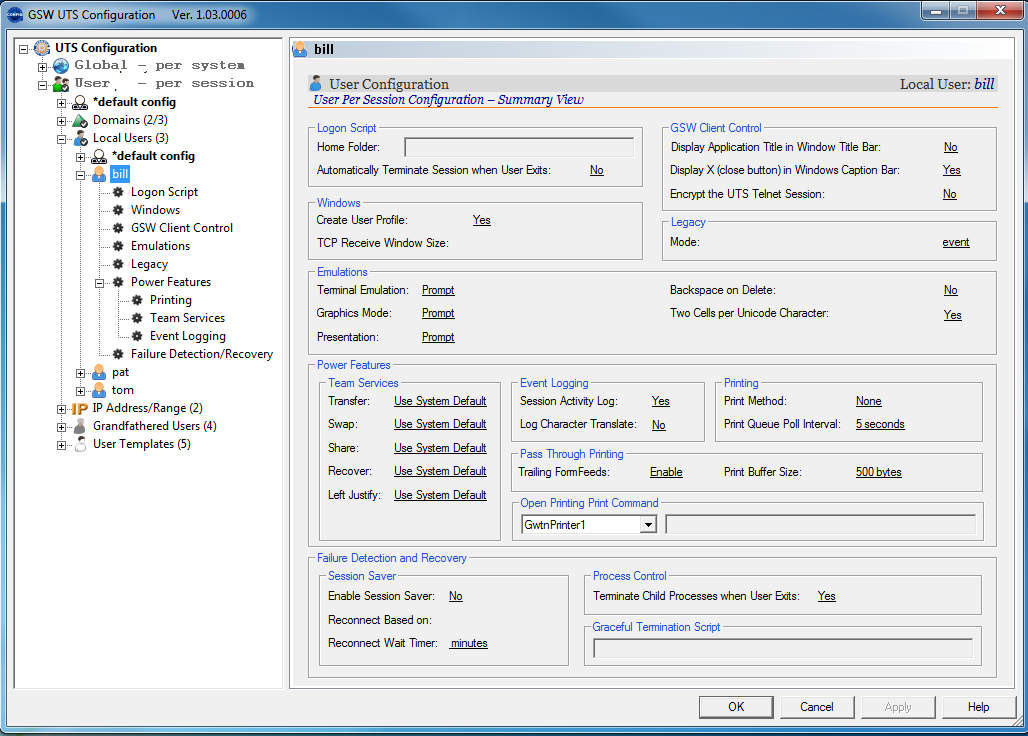Select Emulations tree item
The image size is (1028, 736).
point(160,246)
